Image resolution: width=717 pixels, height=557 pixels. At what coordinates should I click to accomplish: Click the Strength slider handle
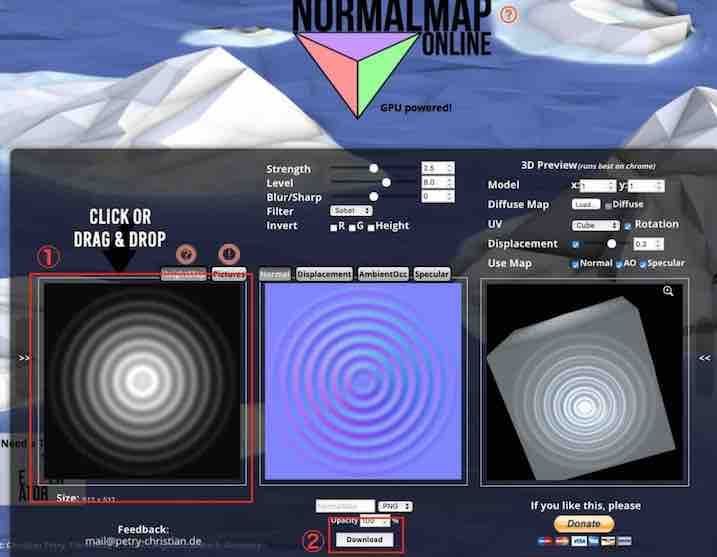tap(374, 168)
